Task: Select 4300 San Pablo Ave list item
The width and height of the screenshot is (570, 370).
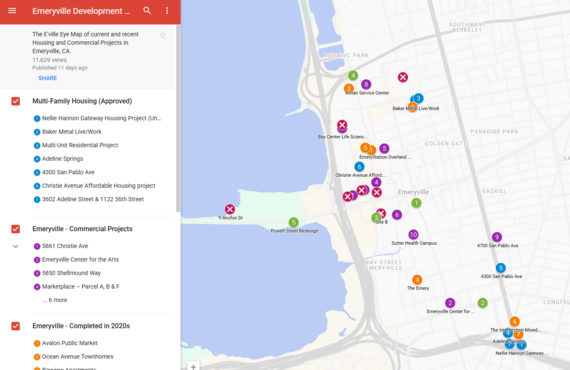Action: click(x=64, y=172)
